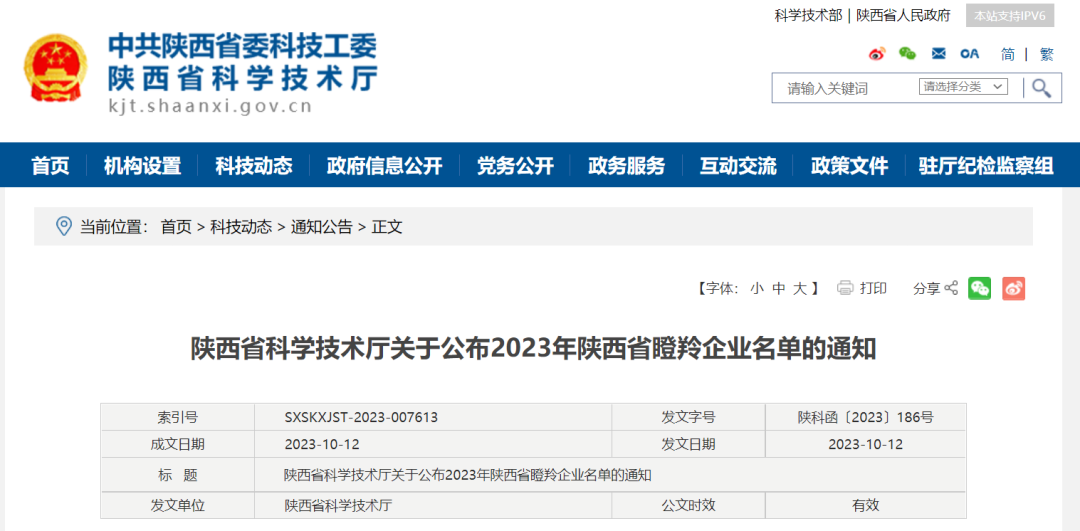Share article via red Weibo button
This screenshot has height=531, width=1080.
pos(1014,288)
